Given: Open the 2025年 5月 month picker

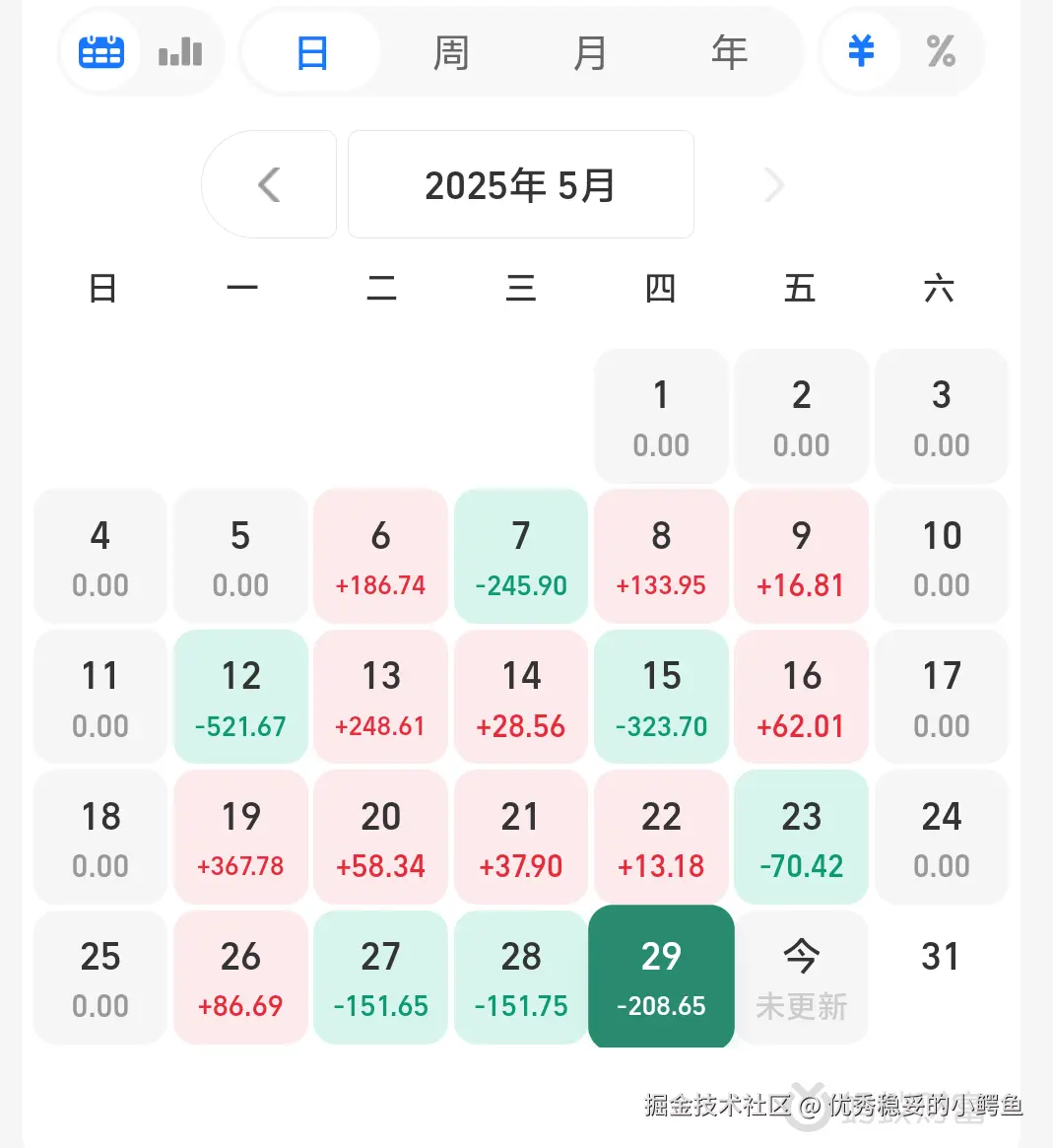Looking at the screenshot, I should point(520,184).
